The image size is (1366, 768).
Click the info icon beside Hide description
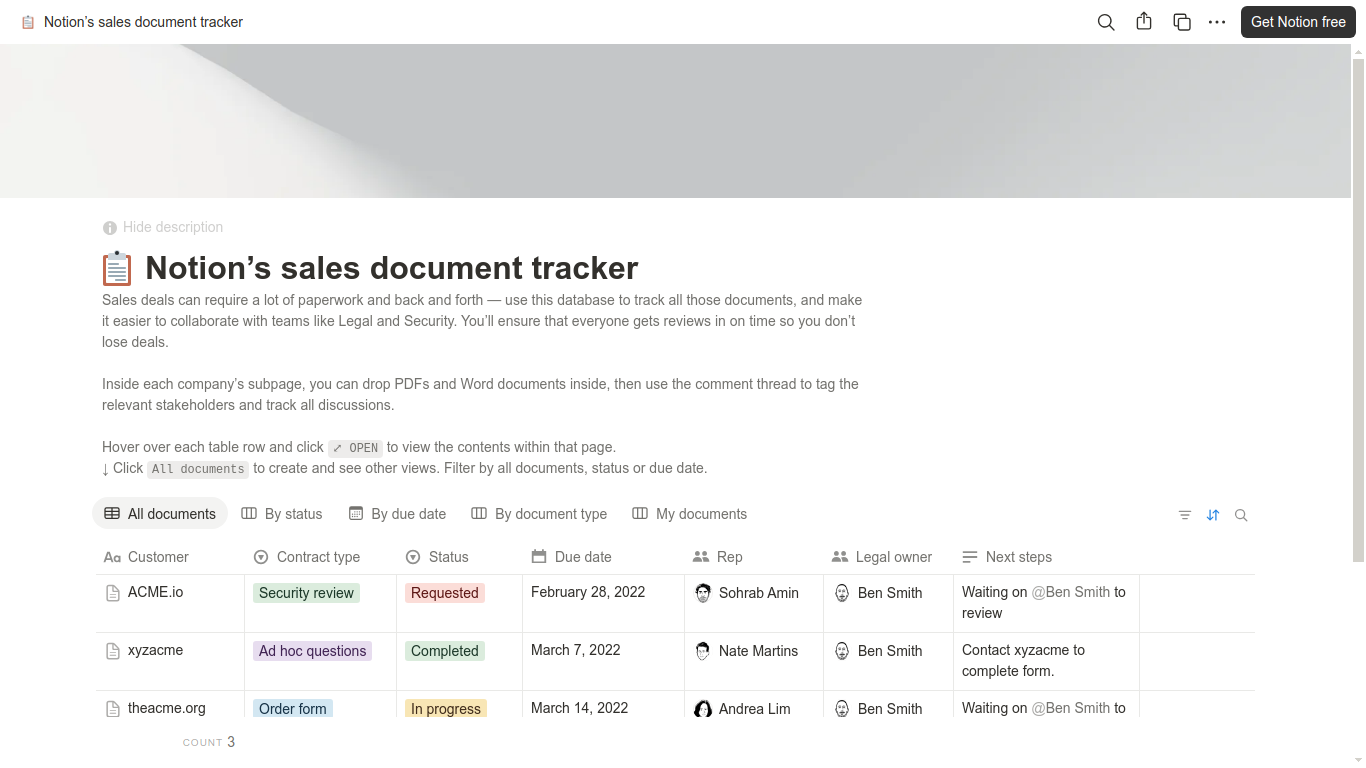[x=110, y=228]
